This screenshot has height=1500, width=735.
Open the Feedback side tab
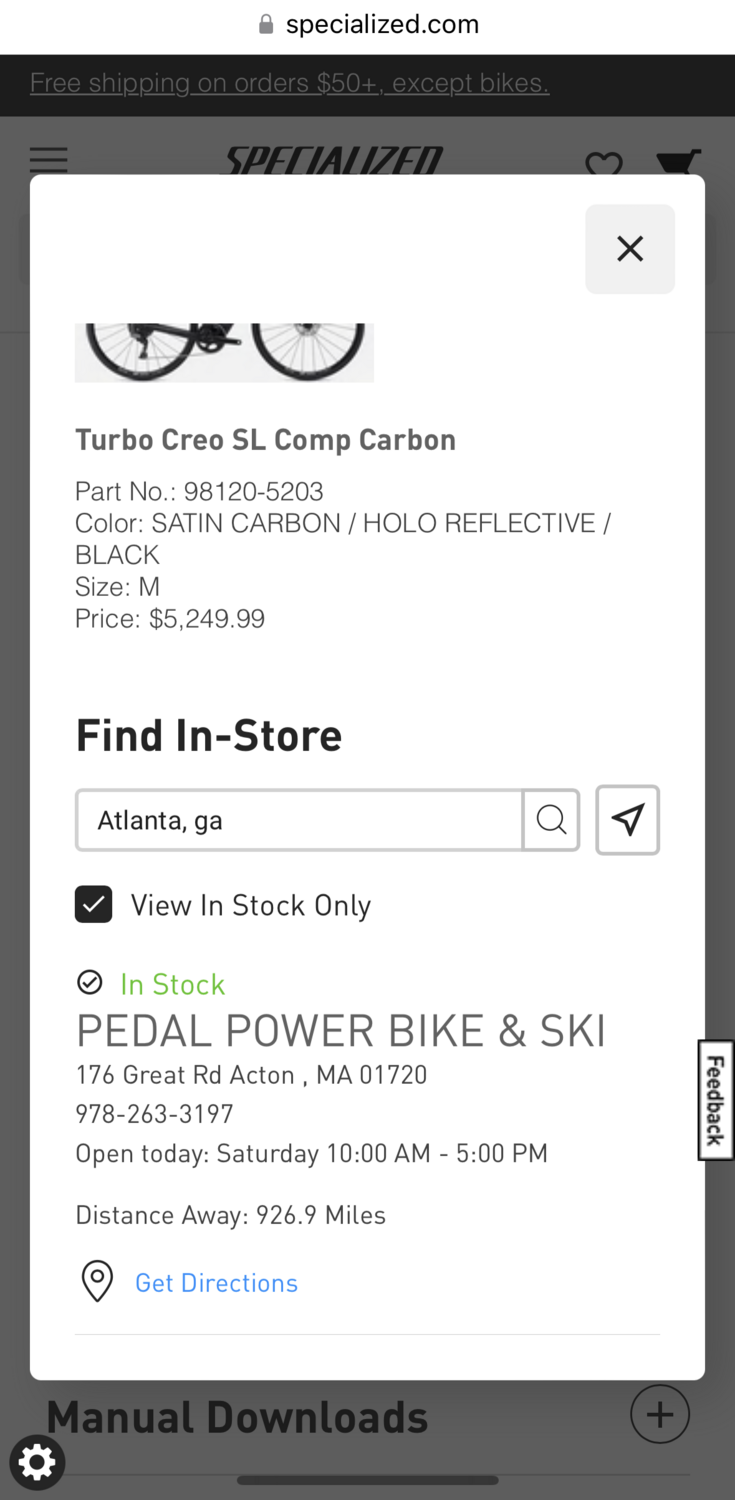tap(716, 1100)
